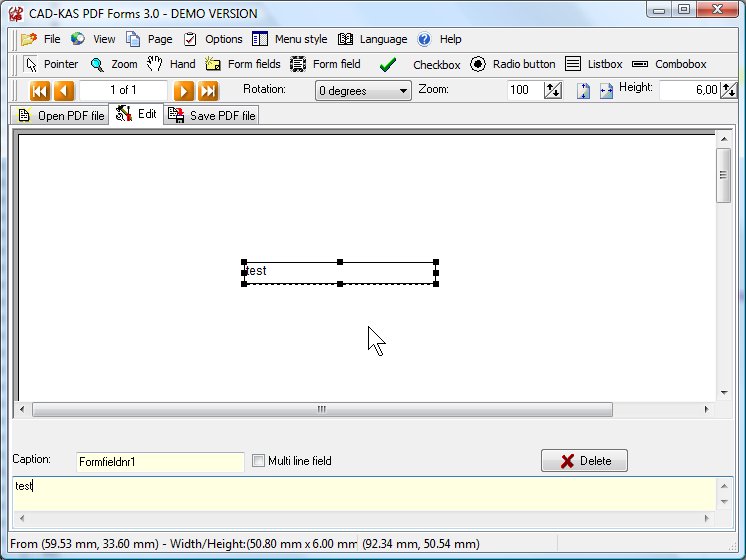Image resolution: width=746 pixels, height=560 pixels.
Task: Click the Caption text field
Action: (x=160, y=462)
